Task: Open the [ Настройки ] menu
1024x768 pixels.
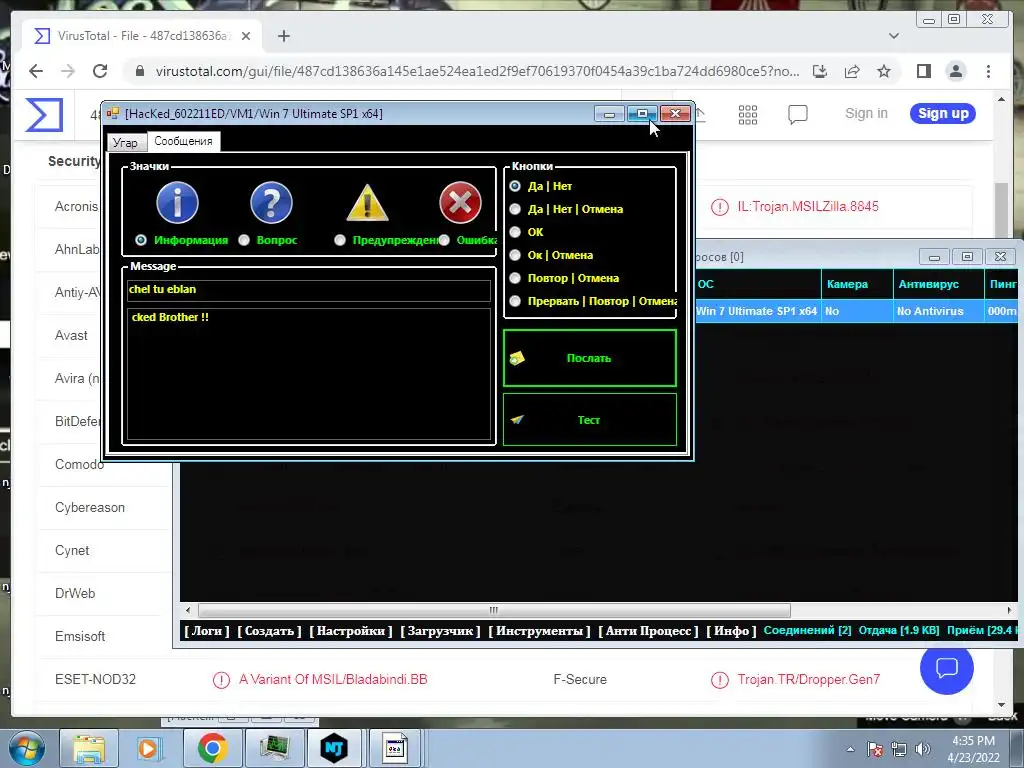Action: 351,631
